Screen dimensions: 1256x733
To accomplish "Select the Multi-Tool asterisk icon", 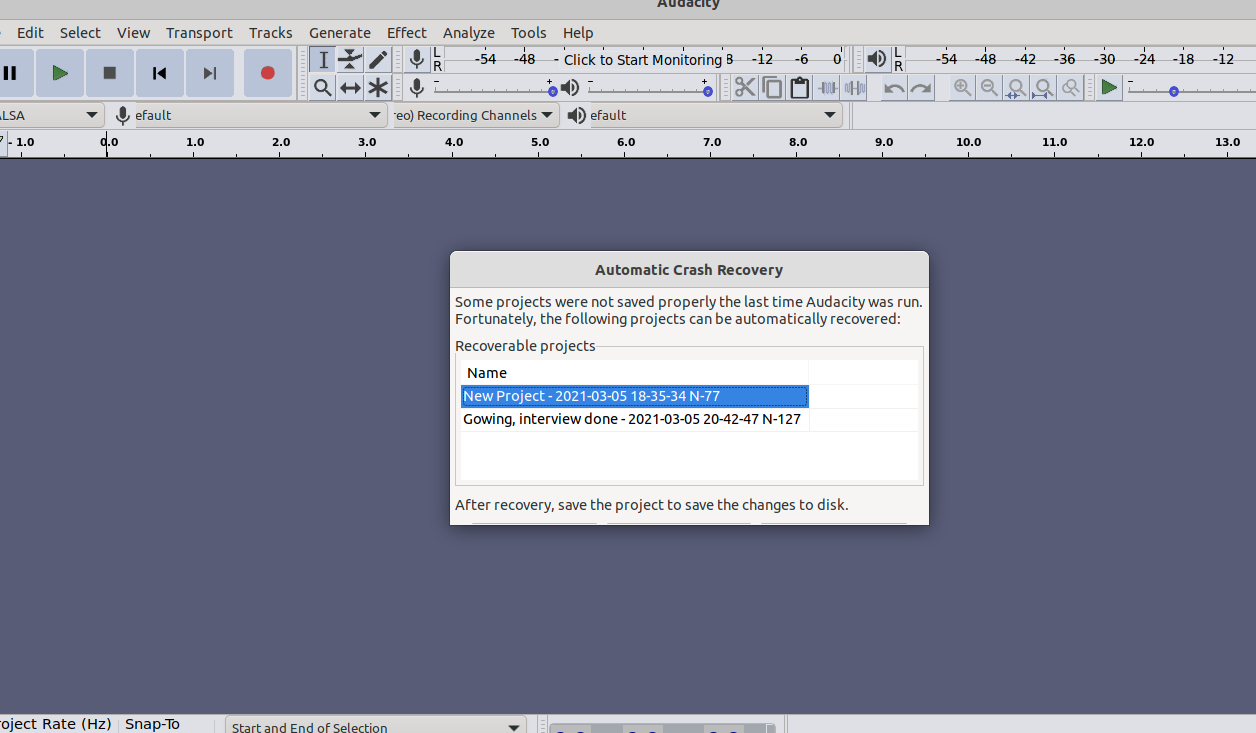I will click(x=377, y=88).
